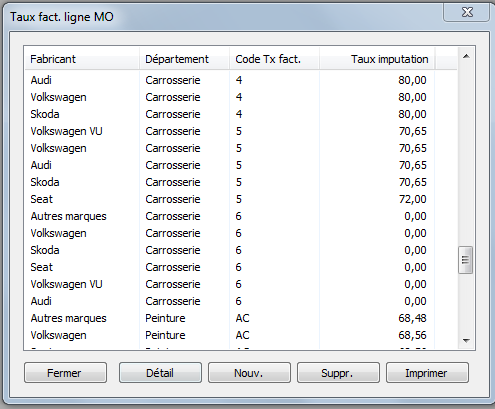Sort by the Département column header
The image size is (495, 409).
(x=184, y=59)
